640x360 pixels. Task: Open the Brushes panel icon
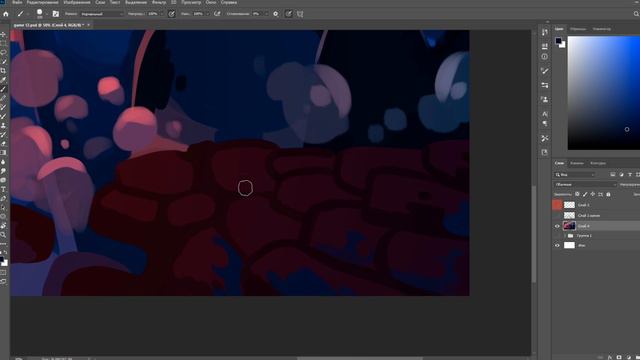coord(544,71)
